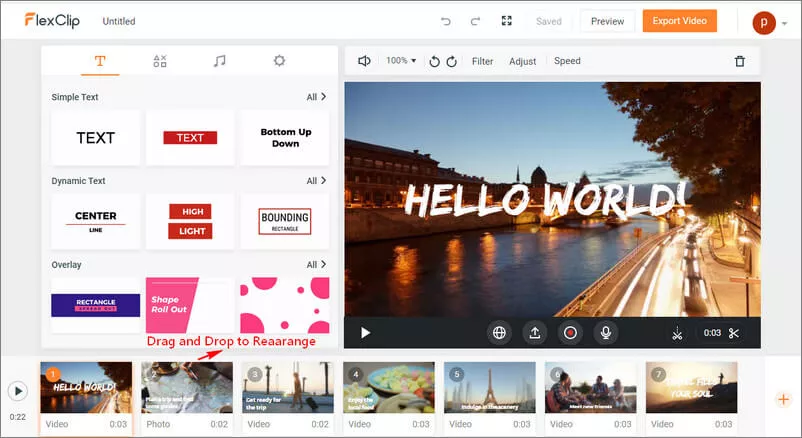
Task: Click the Saved status label
Action: [x=549, y=21]
